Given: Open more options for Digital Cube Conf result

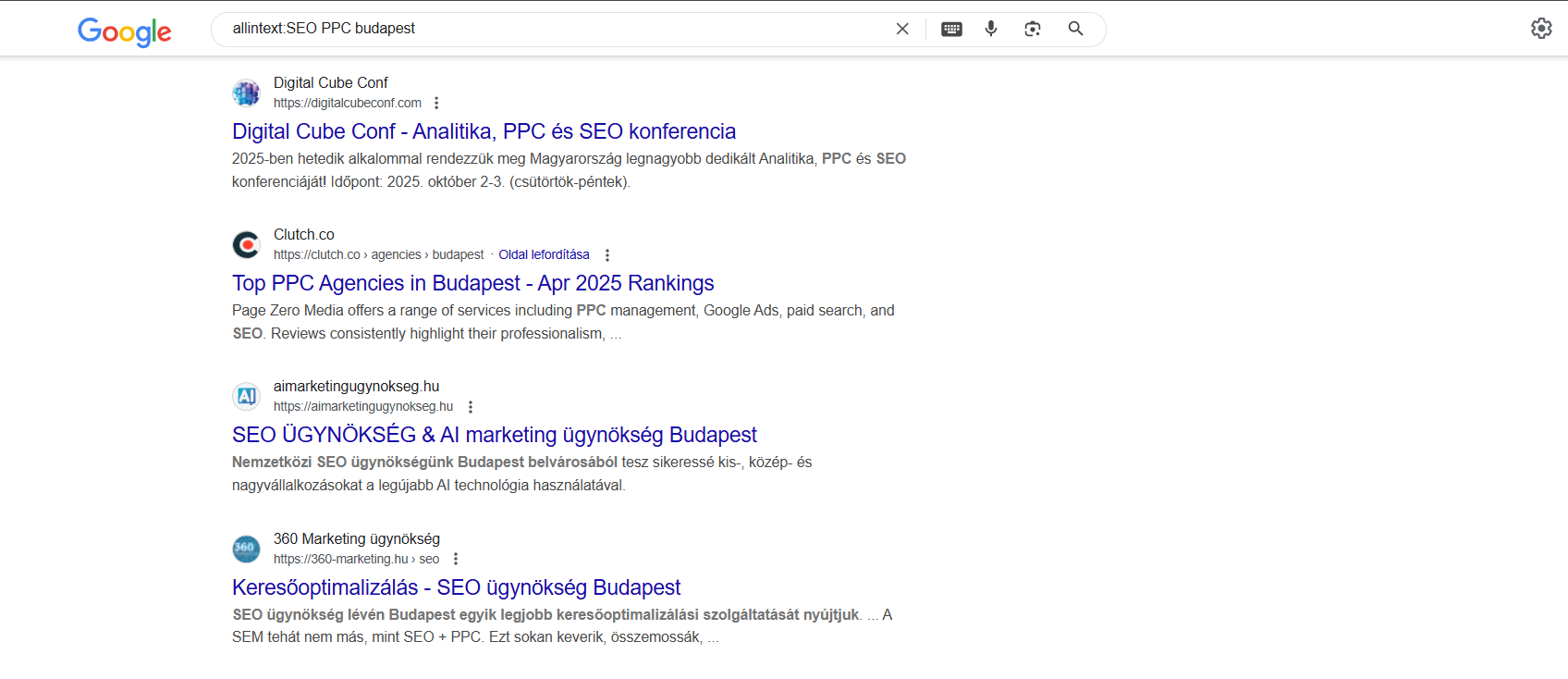Looking at the screenshot, I should coord(436,103).
